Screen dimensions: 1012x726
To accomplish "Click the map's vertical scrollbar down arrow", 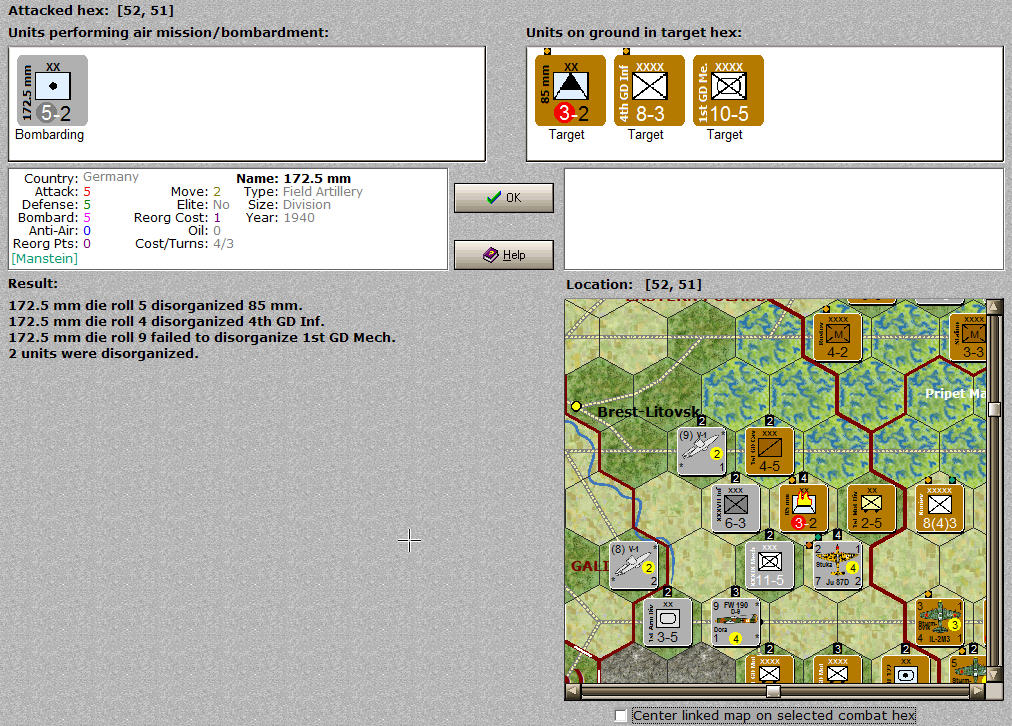I will click(x=994, y=675).
